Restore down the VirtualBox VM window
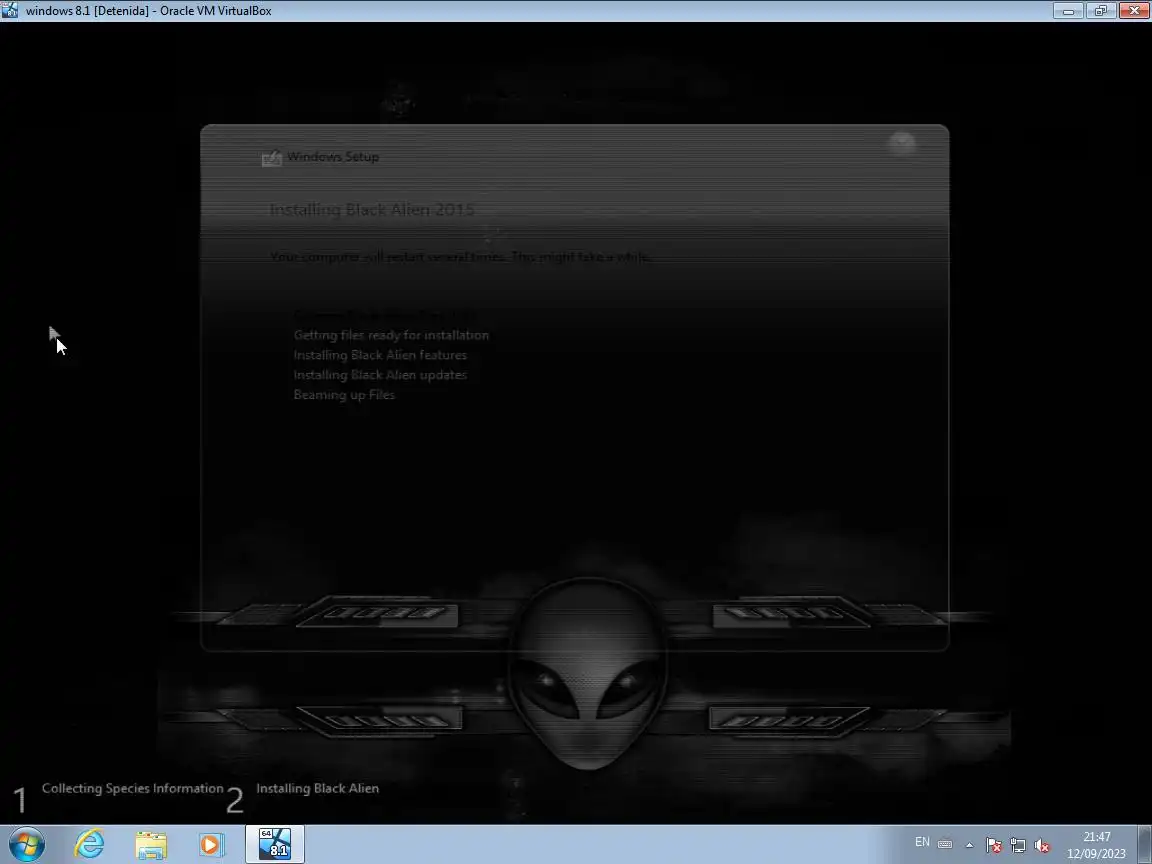This screenshot has height=864, width=1152. 1101,10
